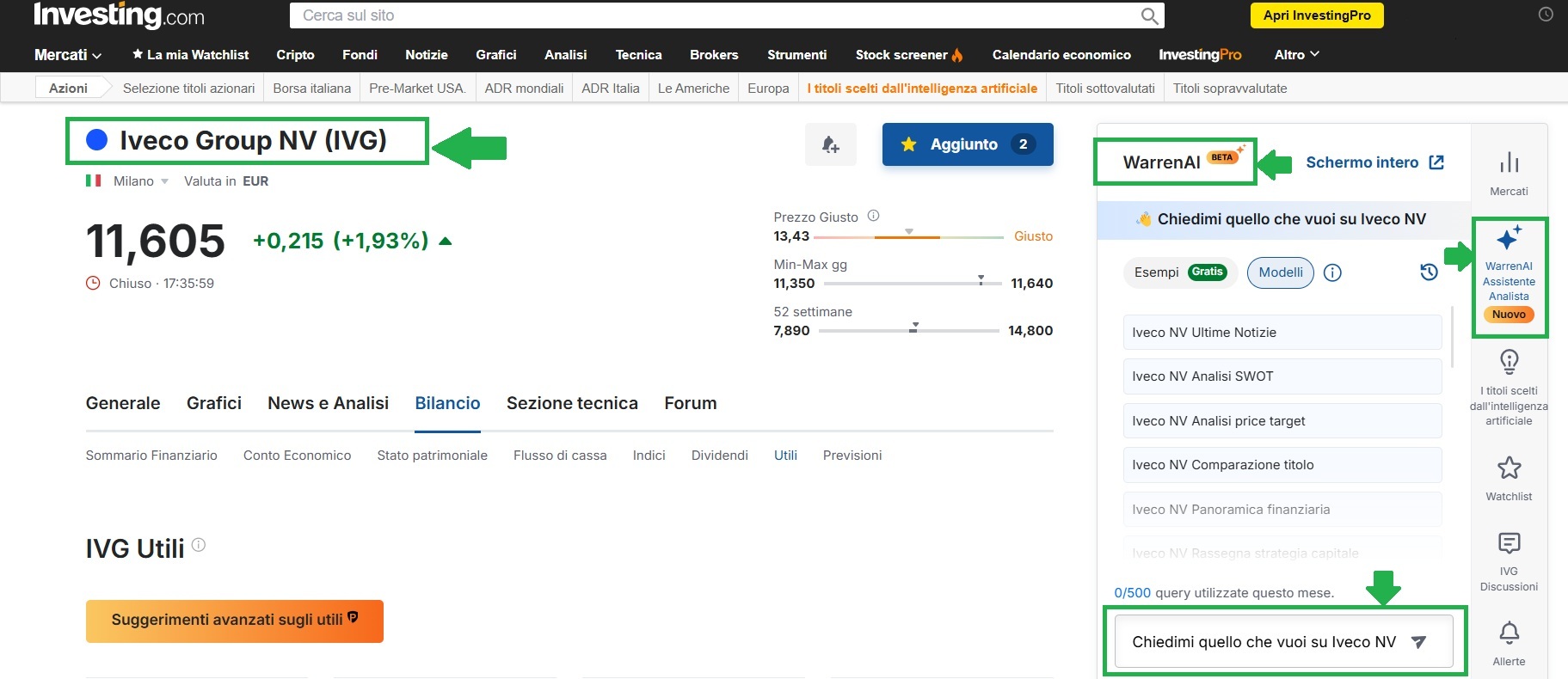
Task: Click the search magnifier icon
Action: click(1149, 15)
